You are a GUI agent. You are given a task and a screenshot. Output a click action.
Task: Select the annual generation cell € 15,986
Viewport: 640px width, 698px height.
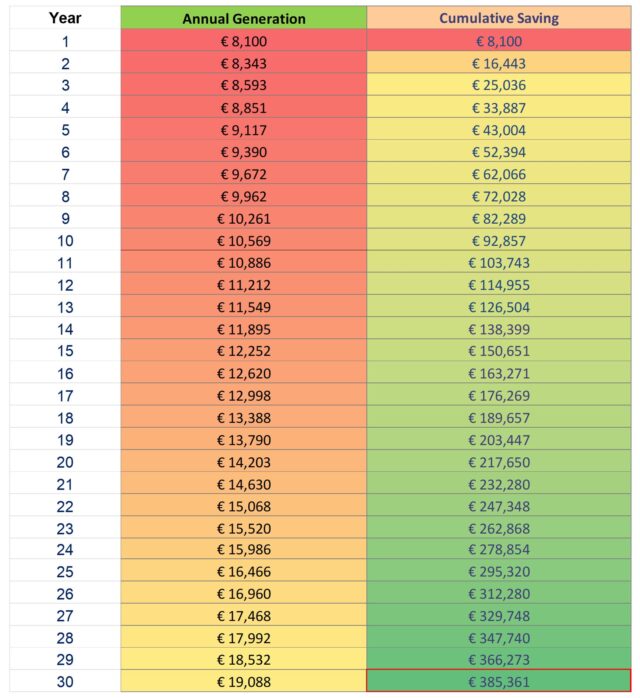[243, 550]
